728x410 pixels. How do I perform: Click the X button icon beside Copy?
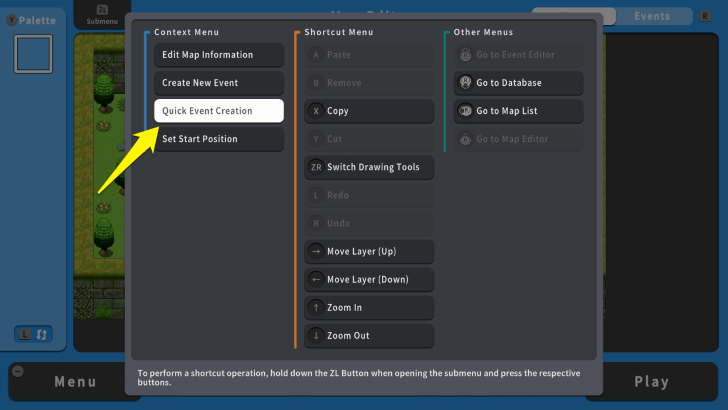coord(316,111)
